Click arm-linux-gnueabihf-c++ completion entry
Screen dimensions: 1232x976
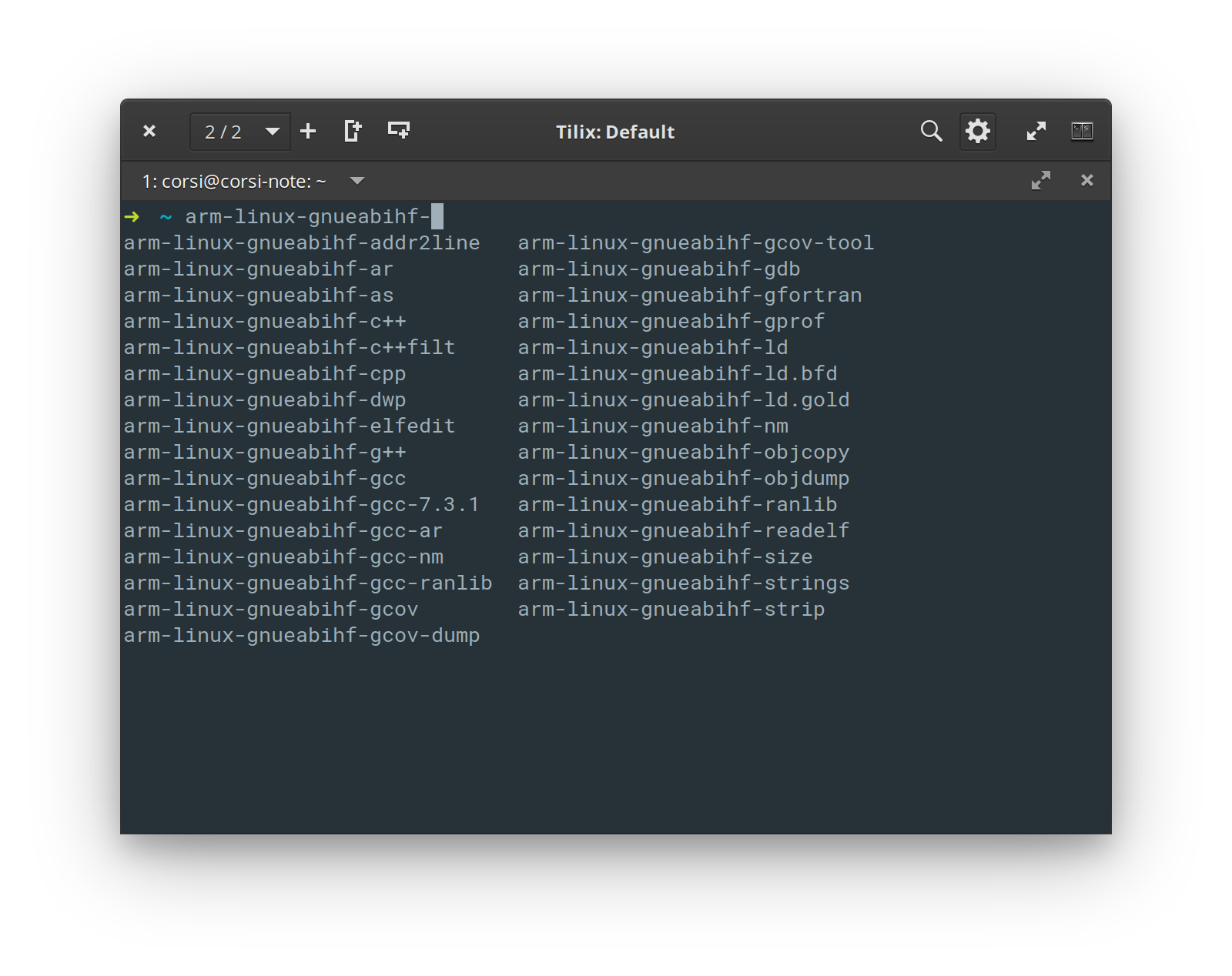[265, 322]
